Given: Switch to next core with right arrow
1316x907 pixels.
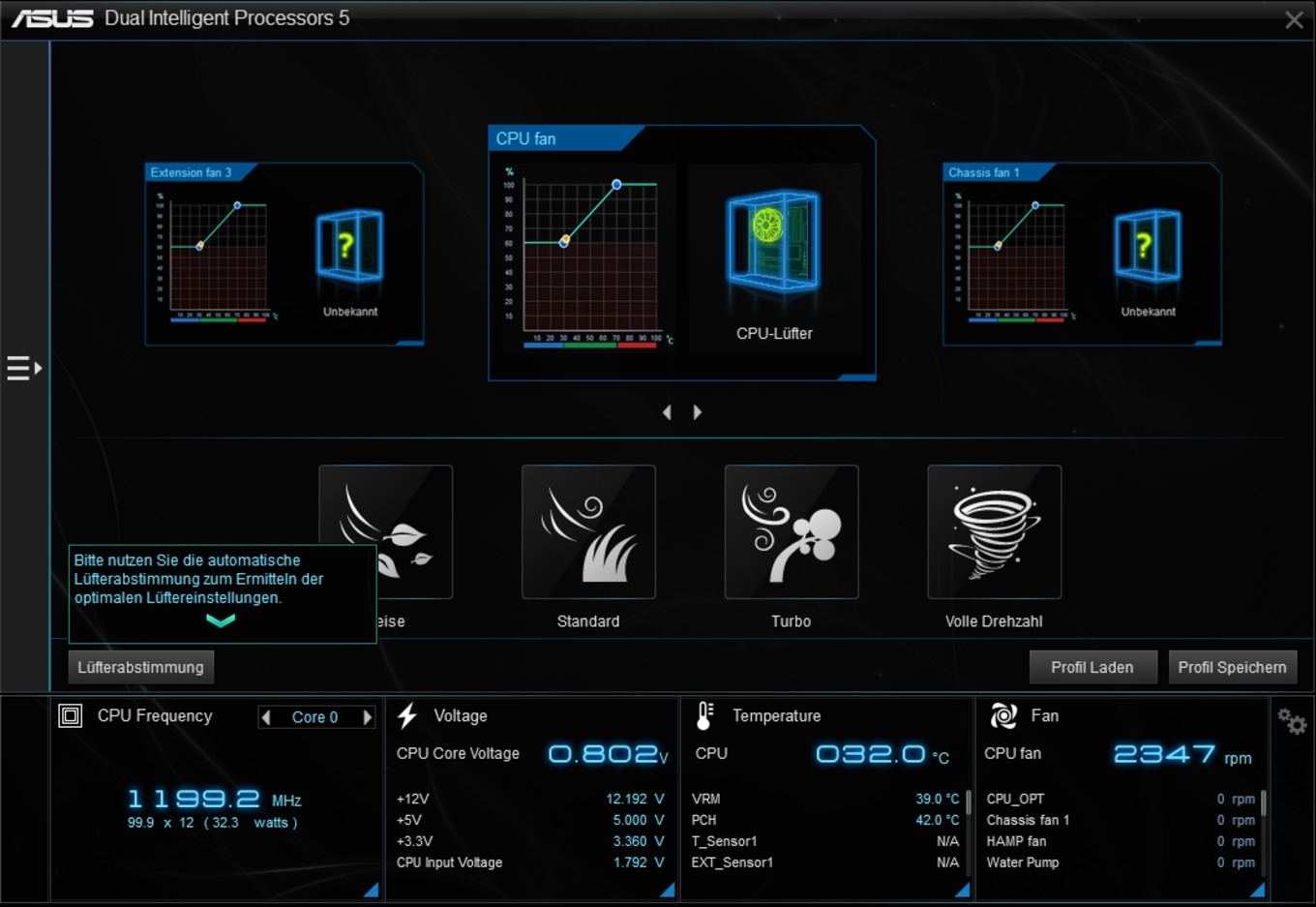Looking at the screenshot, I should tap(367, 717).
